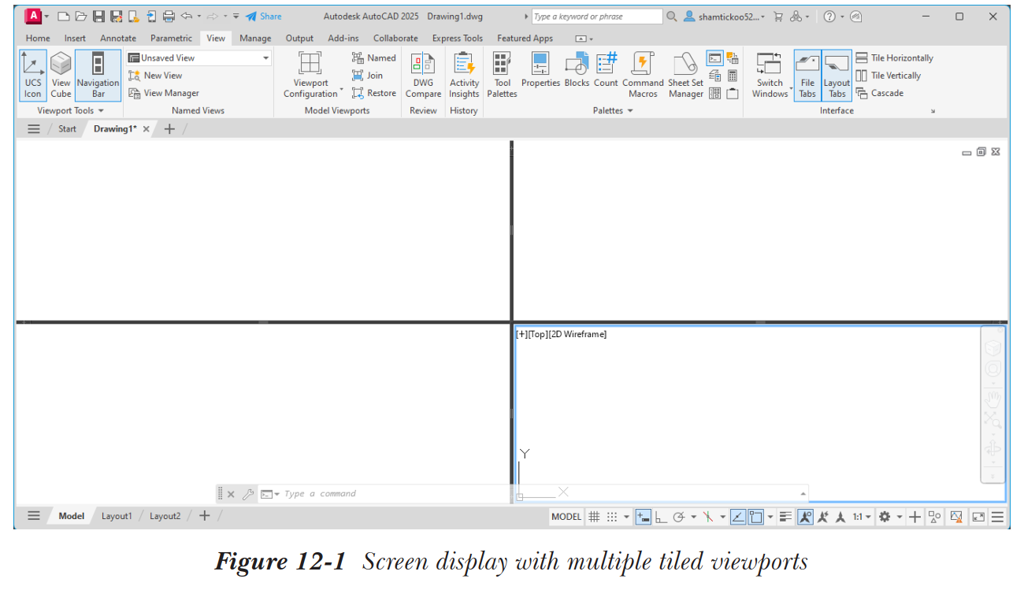Open the Properties palette
The image size is (1024, 590).
click(540, 70)
